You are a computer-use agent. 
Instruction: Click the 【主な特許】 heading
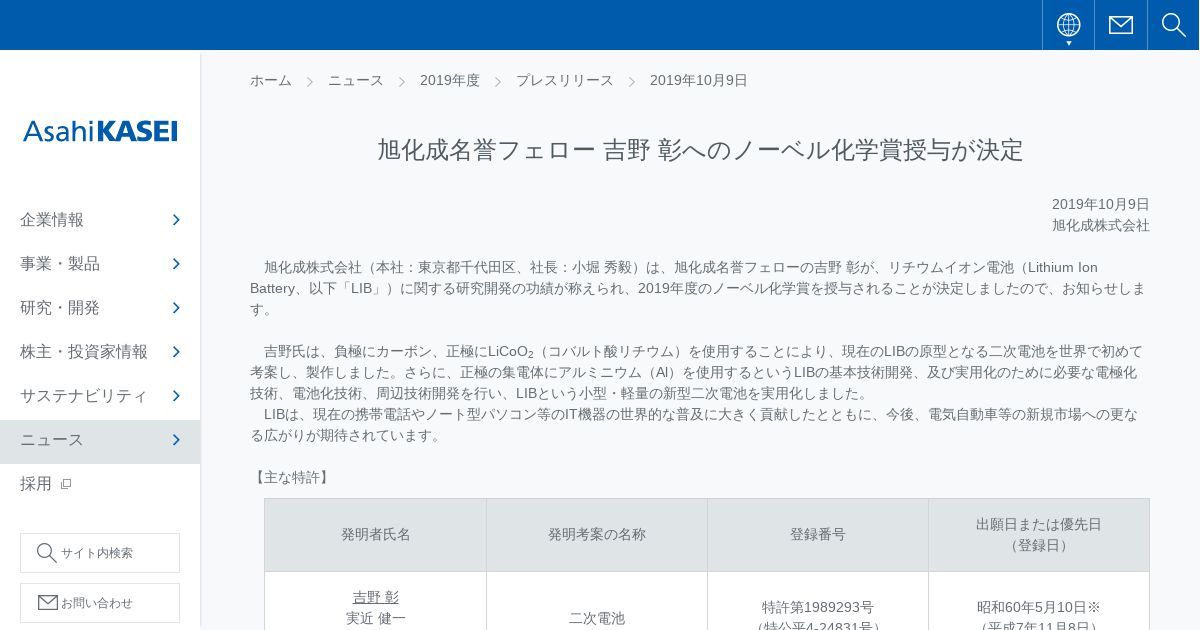291,477
